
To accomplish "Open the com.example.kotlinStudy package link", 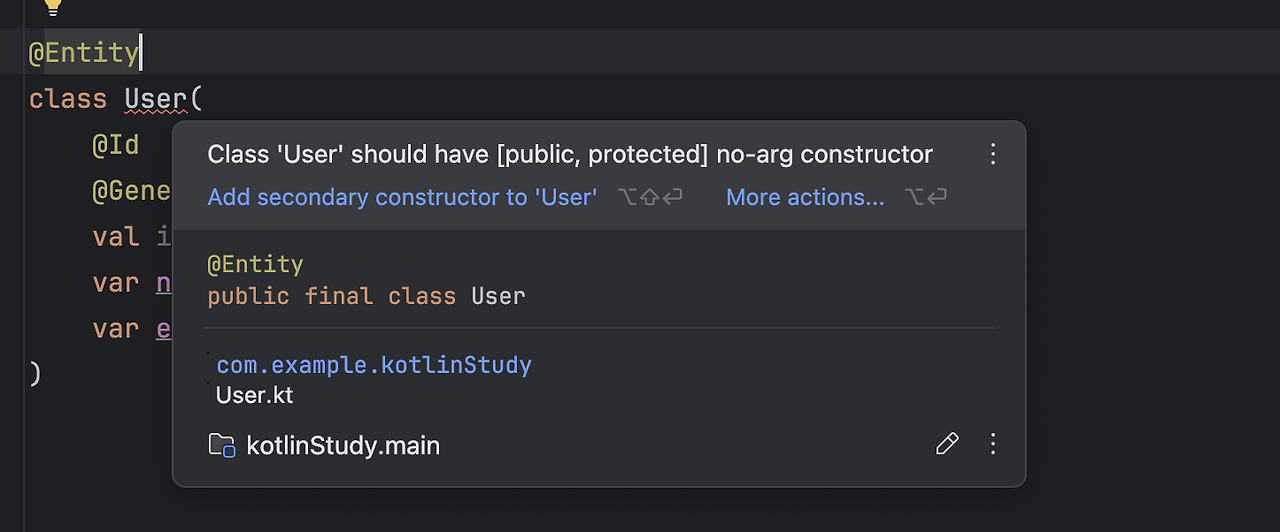I will pos(374,365).
